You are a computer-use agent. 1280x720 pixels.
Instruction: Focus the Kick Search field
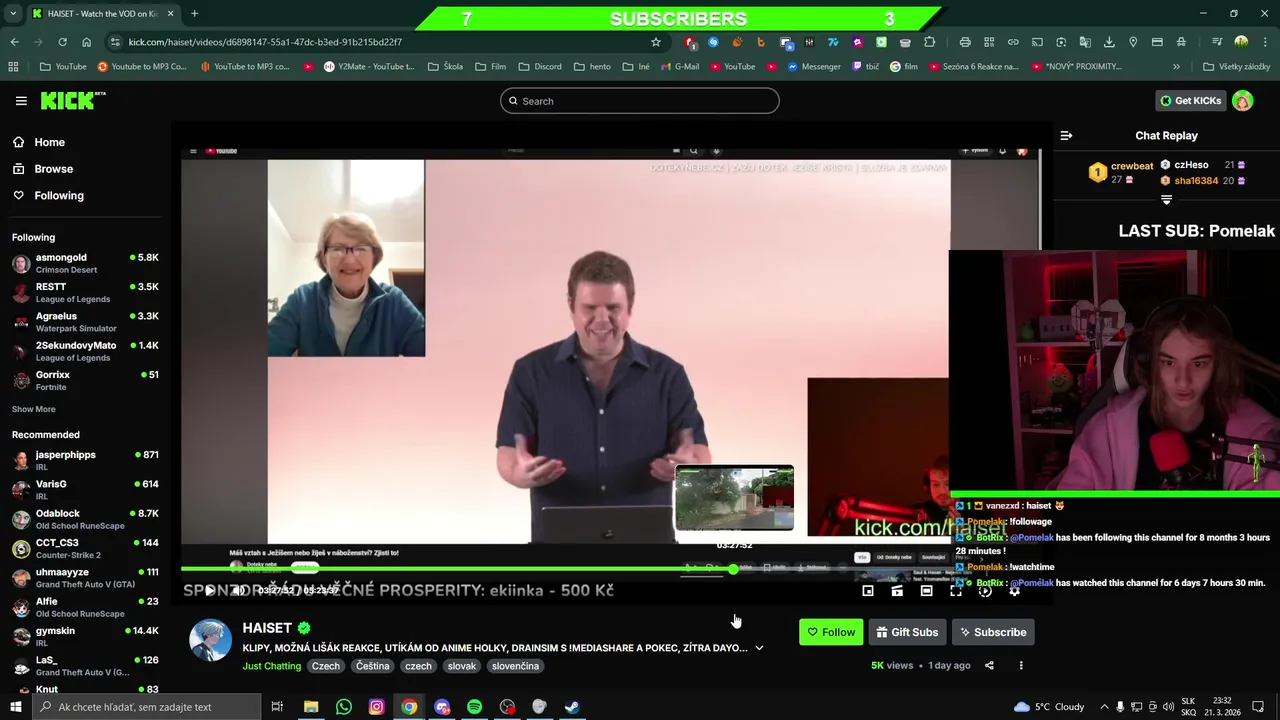tap(639, 101)
